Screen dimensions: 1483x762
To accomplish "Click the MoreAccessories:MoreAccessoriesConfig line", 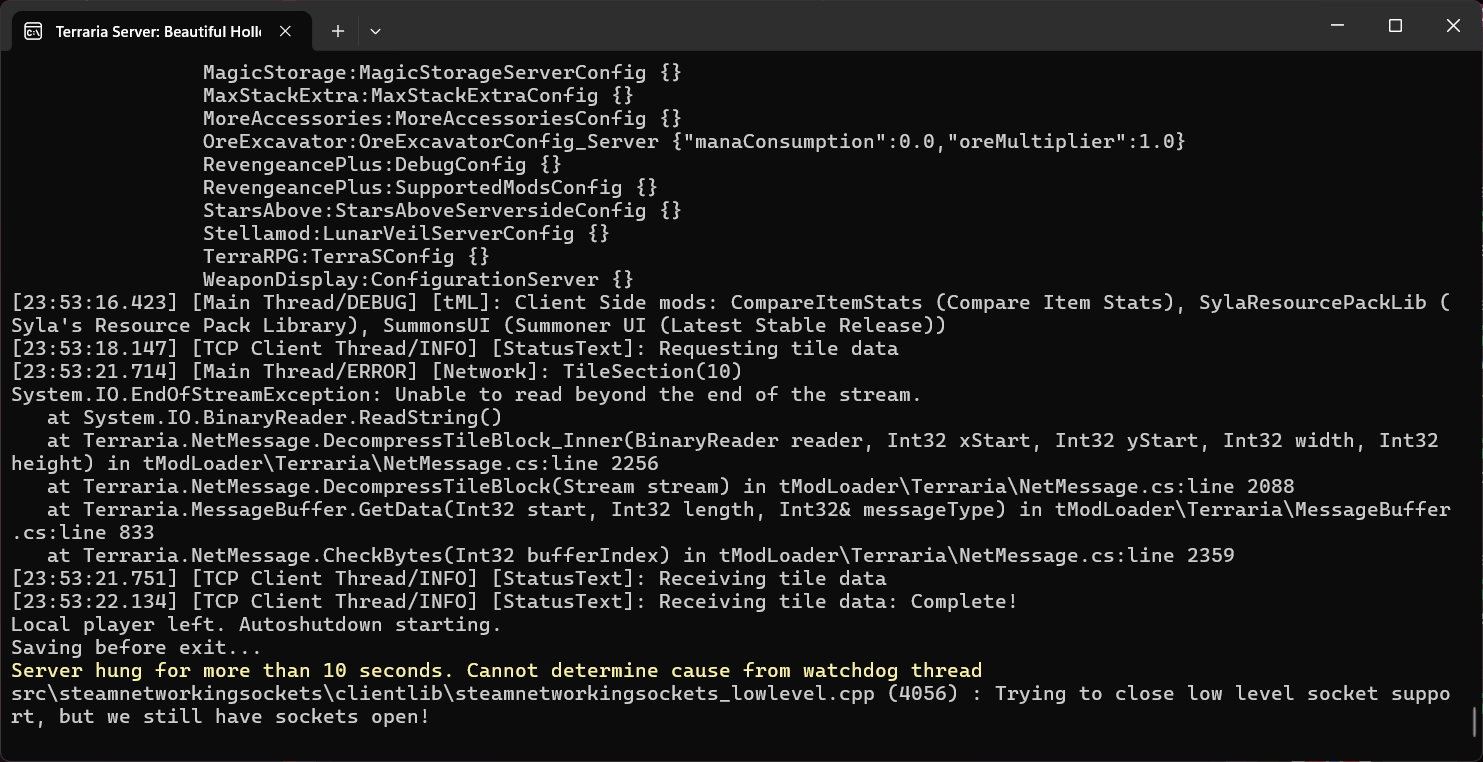I will (442, 118).
